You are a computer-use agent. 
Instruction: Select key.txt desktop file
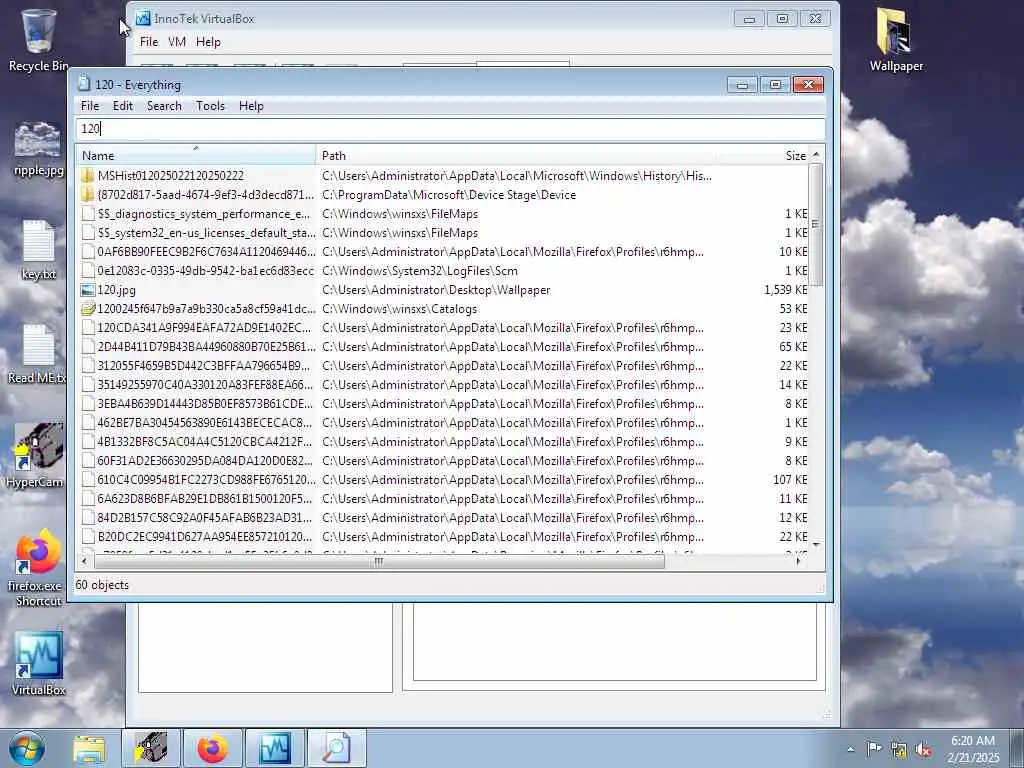click(x=38, y=251)
